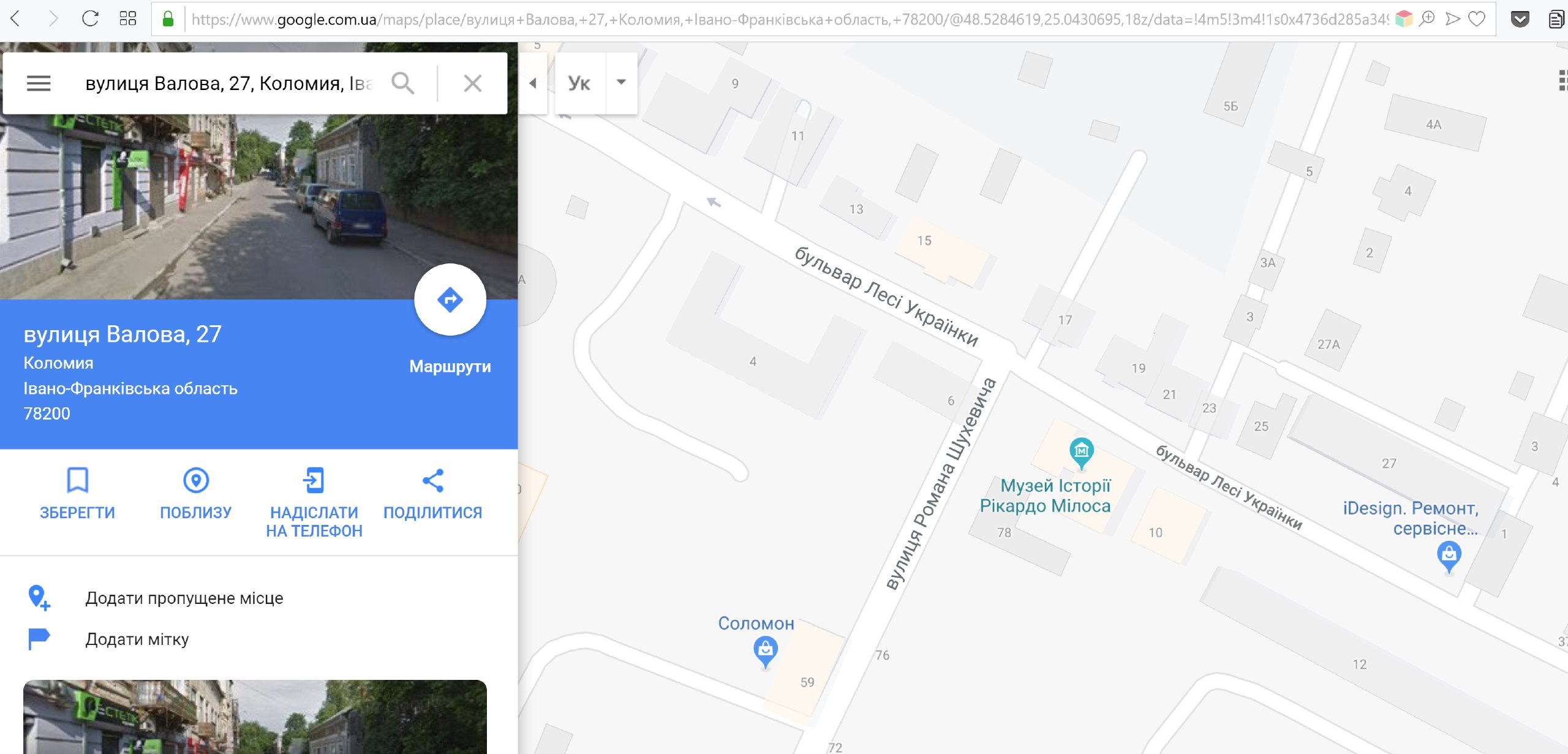Select the Соломон shop marker
This screenshot has width=1568, height=754.
click(765, 651)
